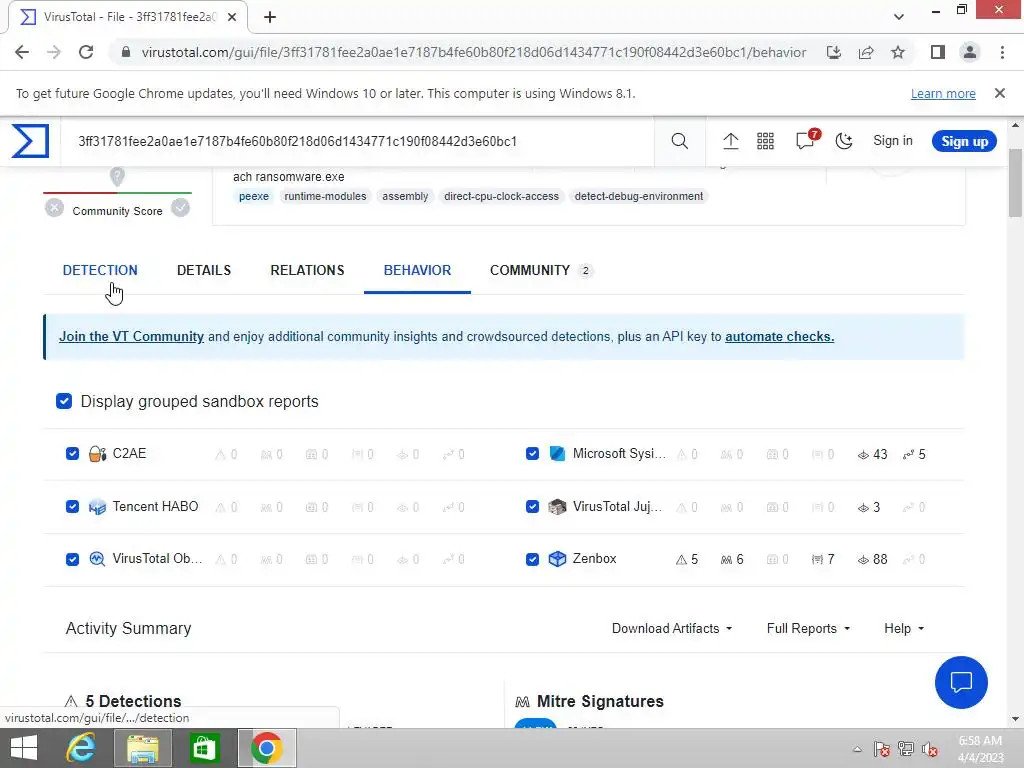Click the Zenbox sandbox cube icon
This screenshot has height=768, width=1024.
(557, 559)
